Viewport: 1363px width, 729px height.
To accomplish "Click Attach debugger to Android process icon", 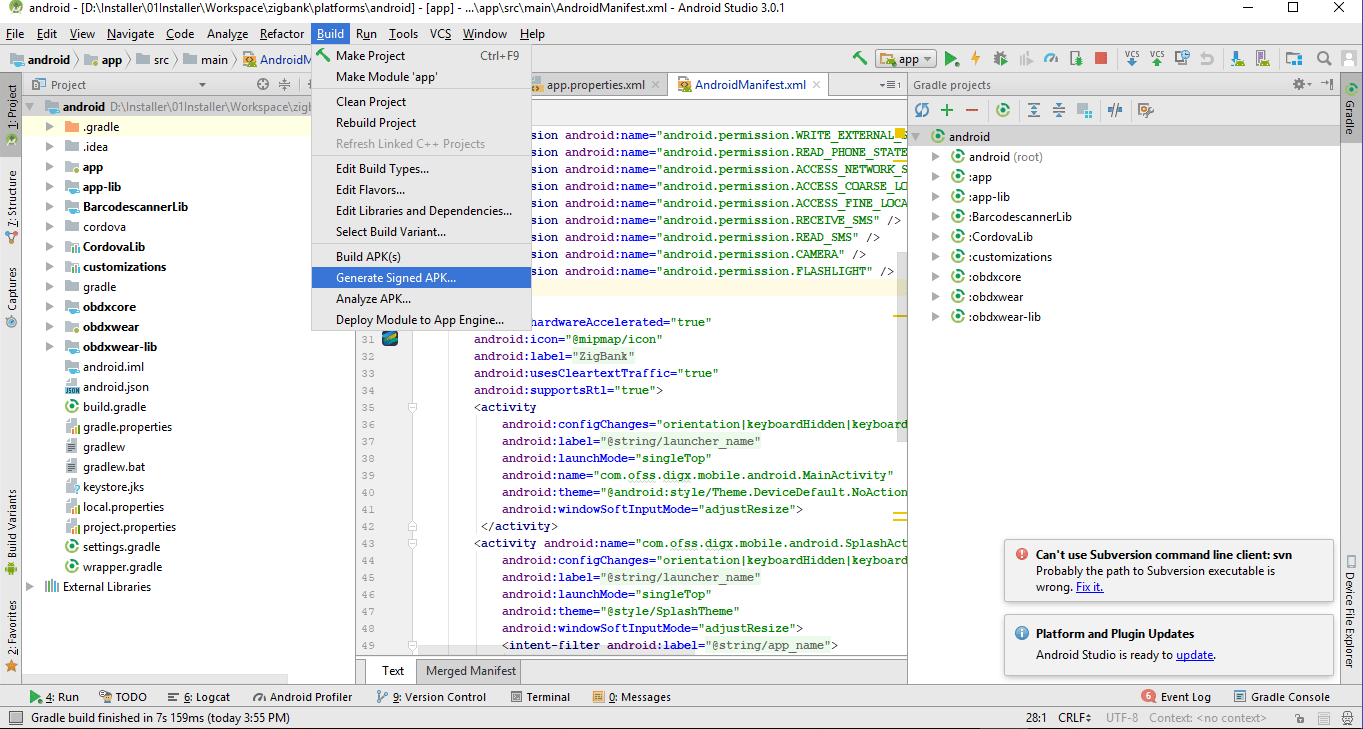I will coord(1077,59).
